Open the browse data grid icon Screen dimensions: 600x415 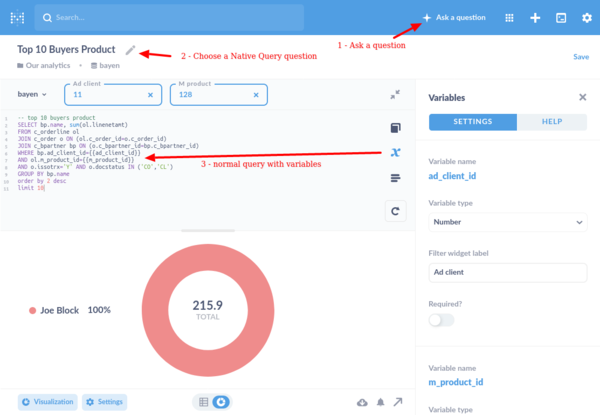pos(509,17)
